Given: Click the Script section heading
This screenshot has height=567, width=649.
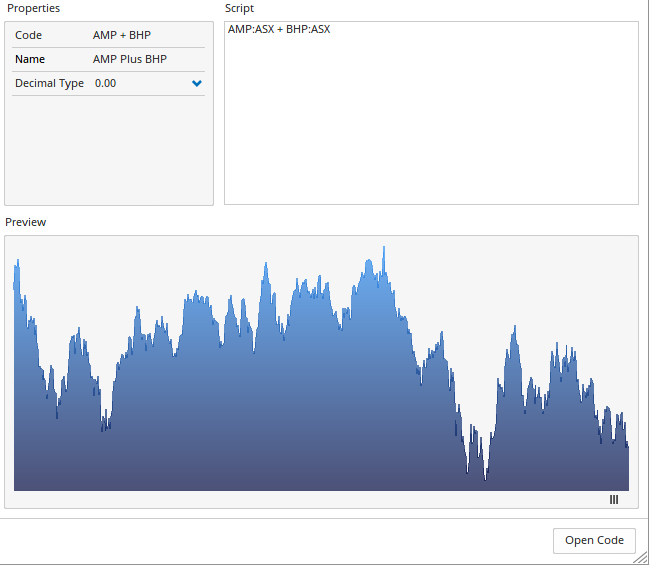Looking at the screenshot, I should point(239,8).
